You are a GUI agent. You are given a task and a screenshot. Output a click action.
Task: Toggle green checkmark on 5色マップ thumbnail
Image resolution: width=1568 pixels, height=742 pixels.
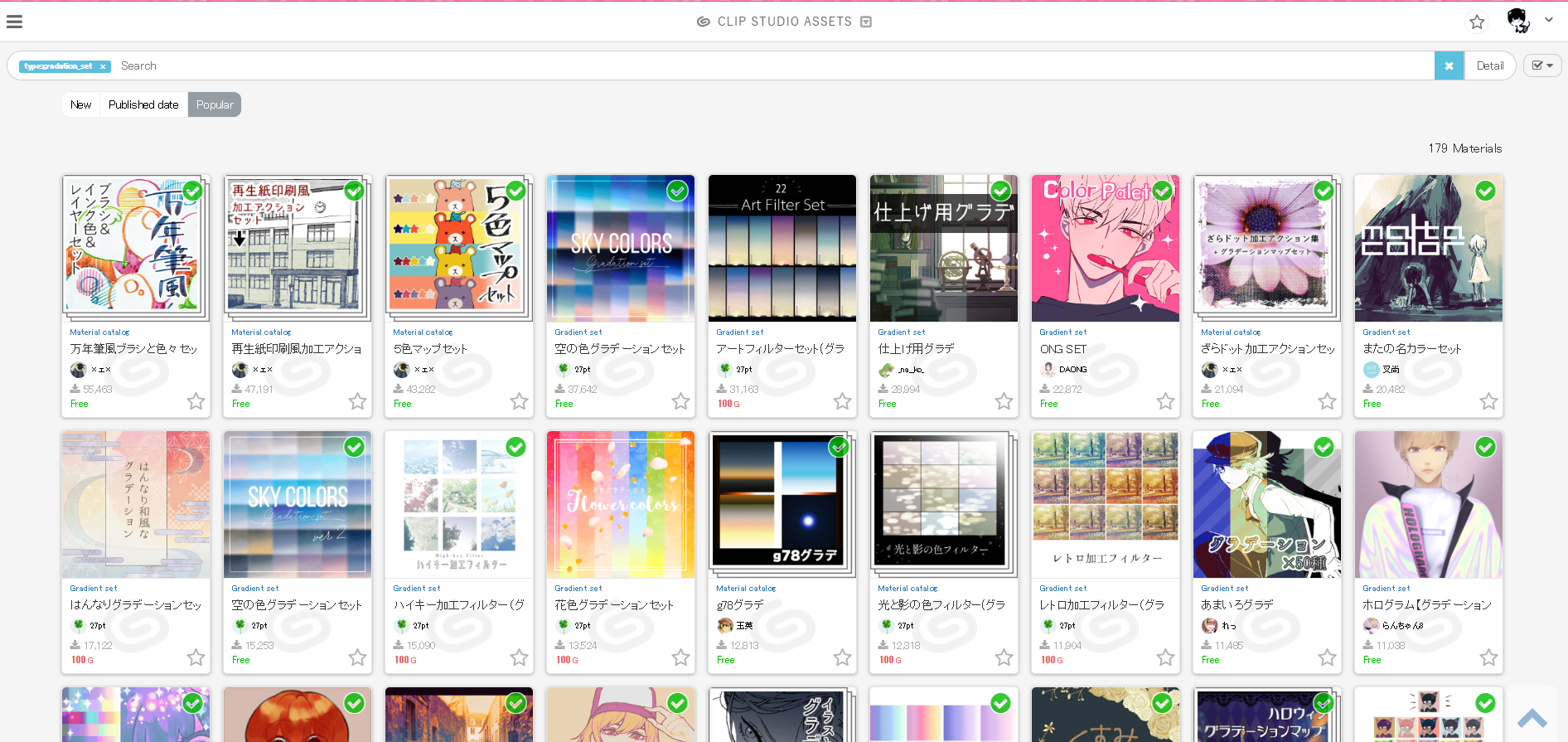click(x=515, y=191)
